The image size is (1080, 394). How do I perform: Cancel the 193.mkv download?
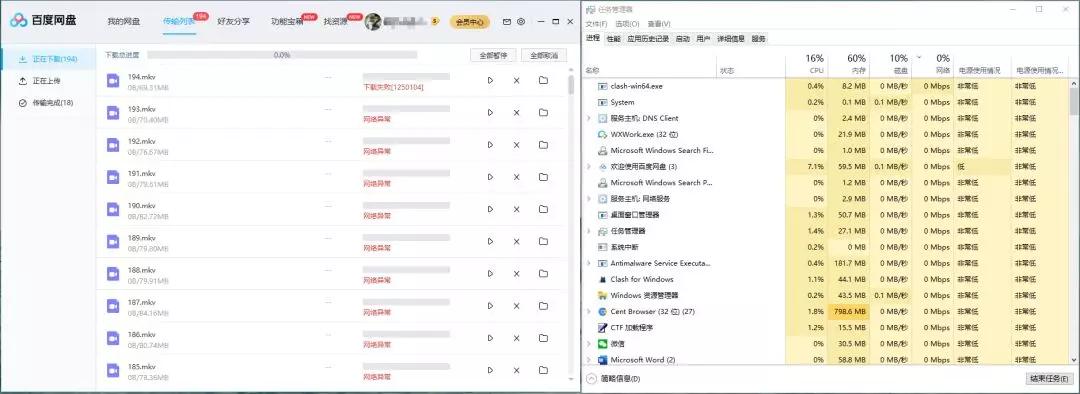click(x=517, y=112)
